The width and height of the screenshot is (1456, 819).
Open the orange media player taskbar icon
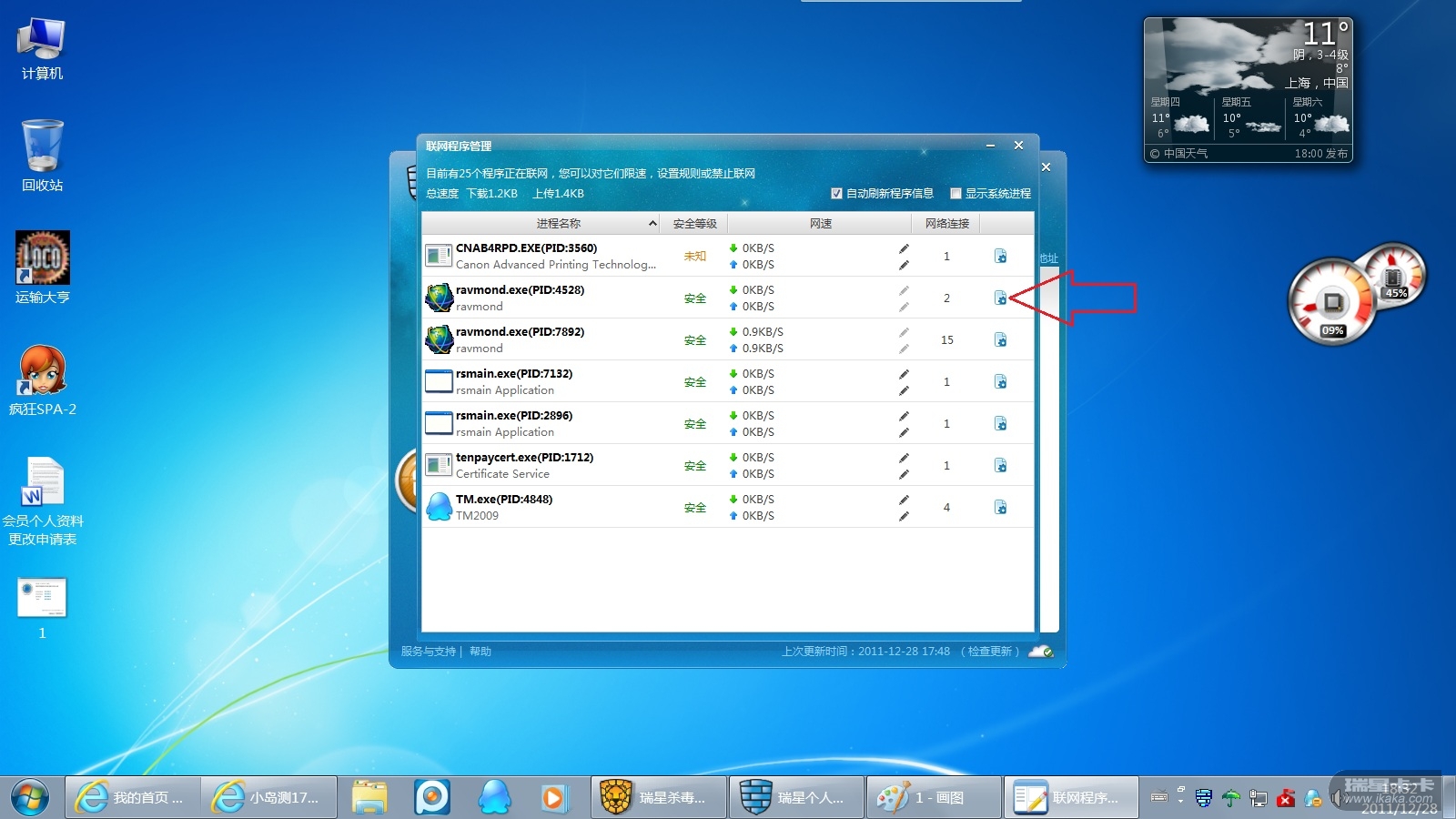coord(552,797)
